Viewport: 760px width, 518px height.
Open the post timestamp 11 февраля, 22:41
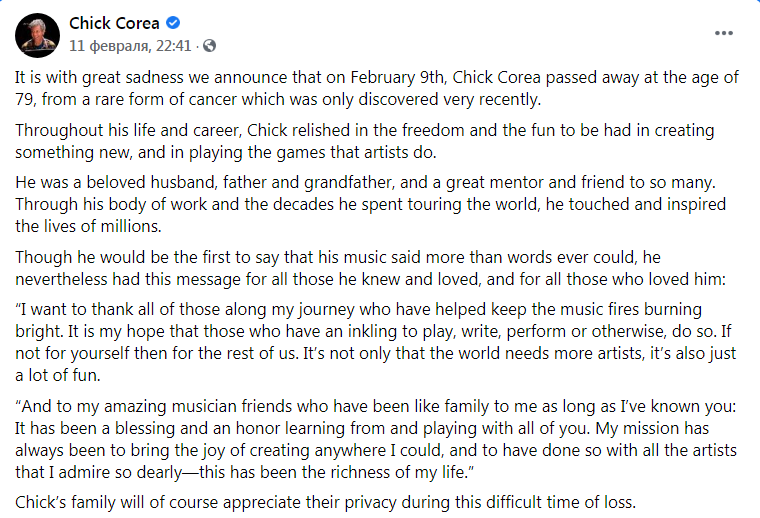pyautogui.click(x=130, y=46)
